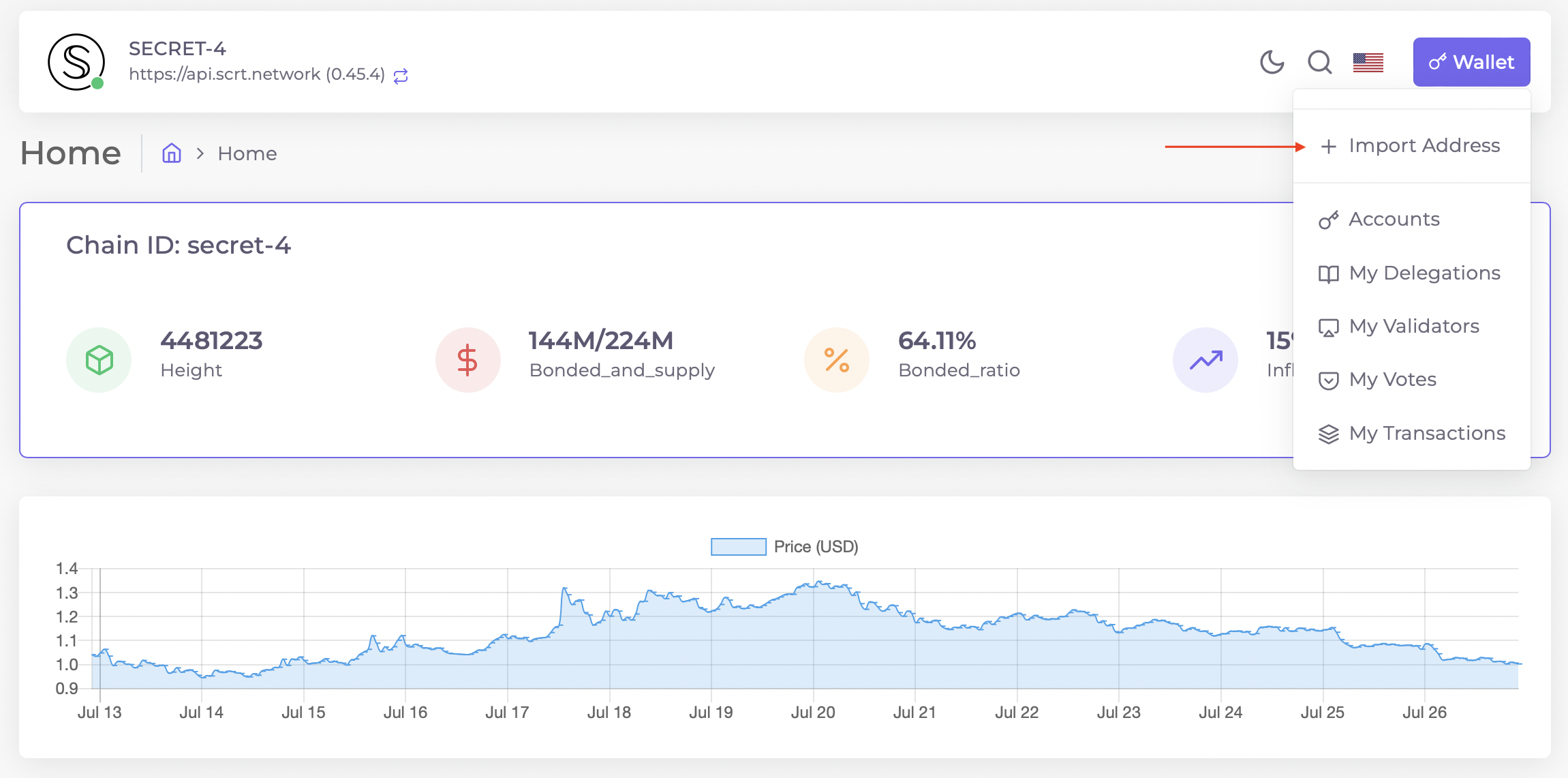Viewport: 1568px width, 778px height.
Task: Click the green cube Height icon
Action: [x=99, y=360]
